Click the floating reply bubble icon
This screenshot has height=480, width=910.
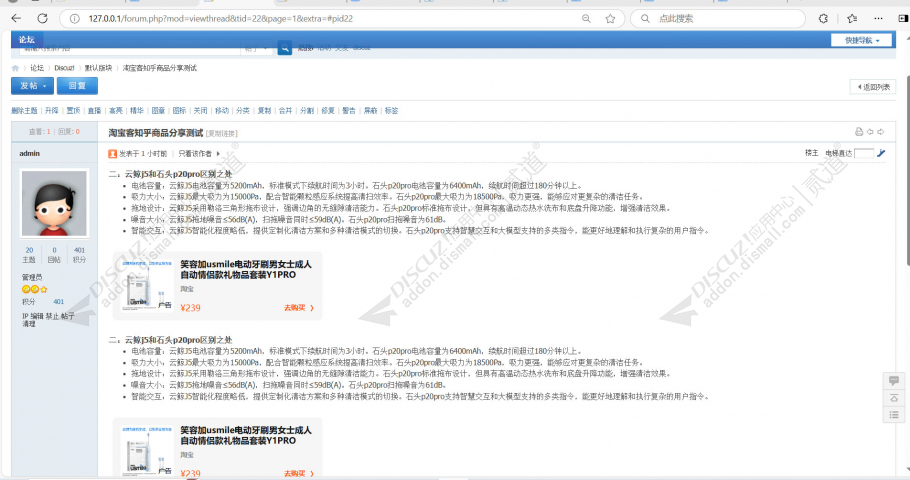(894, 381)
